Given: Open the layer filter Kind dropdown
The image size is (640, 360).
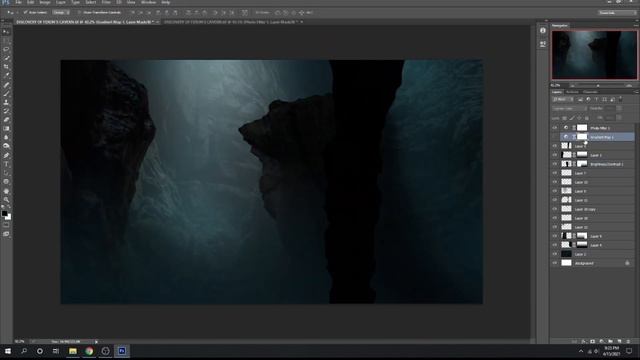Looking at the screenshot, I should [x=563, y=99].
